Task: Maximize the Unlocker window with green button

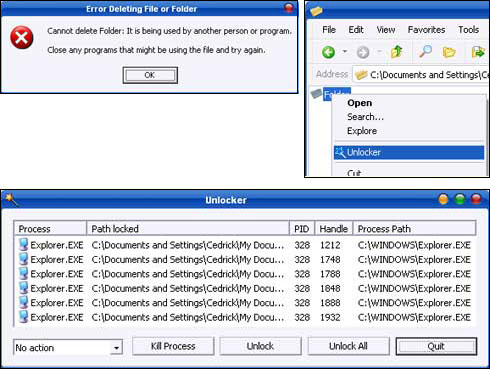Action: point(460,199)
